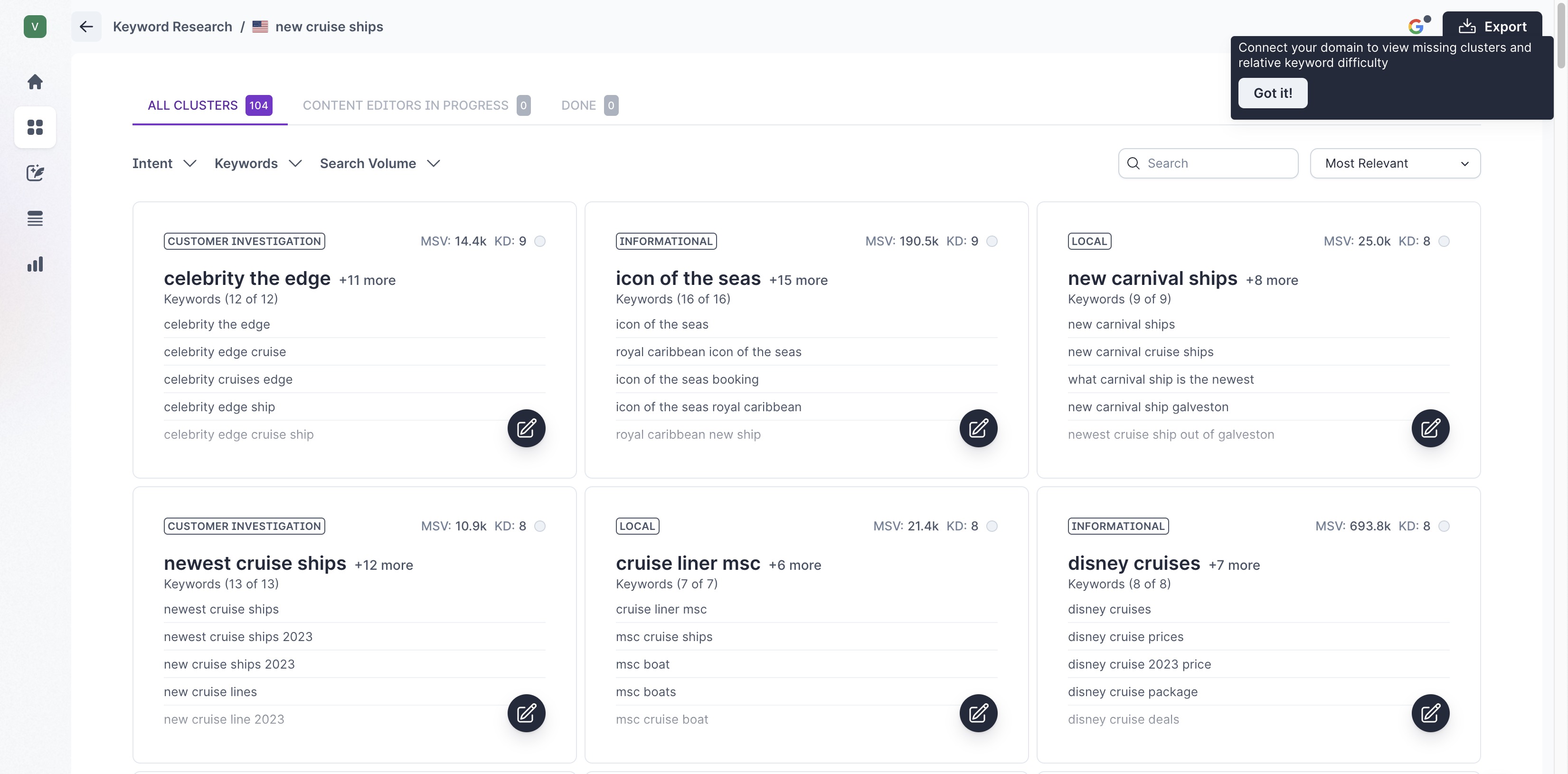Click the Informational tag on disney cruises
This screenshot has height=774, width=1568.
pyautogui.click(x=1118, y=526)
